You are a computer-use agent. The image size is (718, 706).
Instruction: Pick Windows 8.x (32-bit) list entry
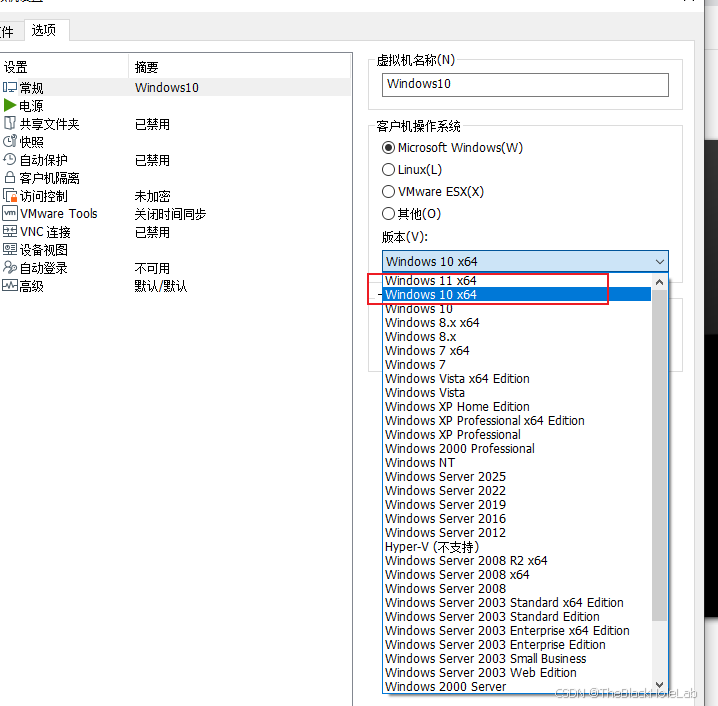[x=517, y=337]
